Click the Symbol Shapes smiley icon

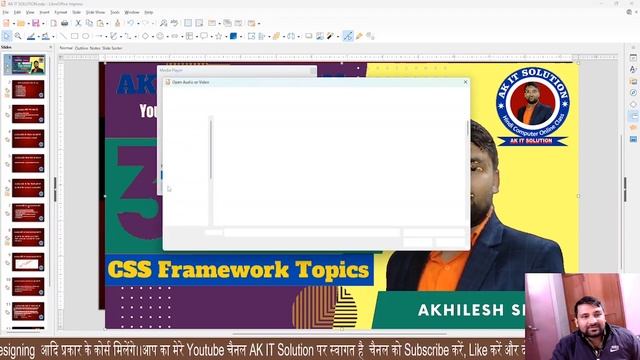(x=160, y=36)
